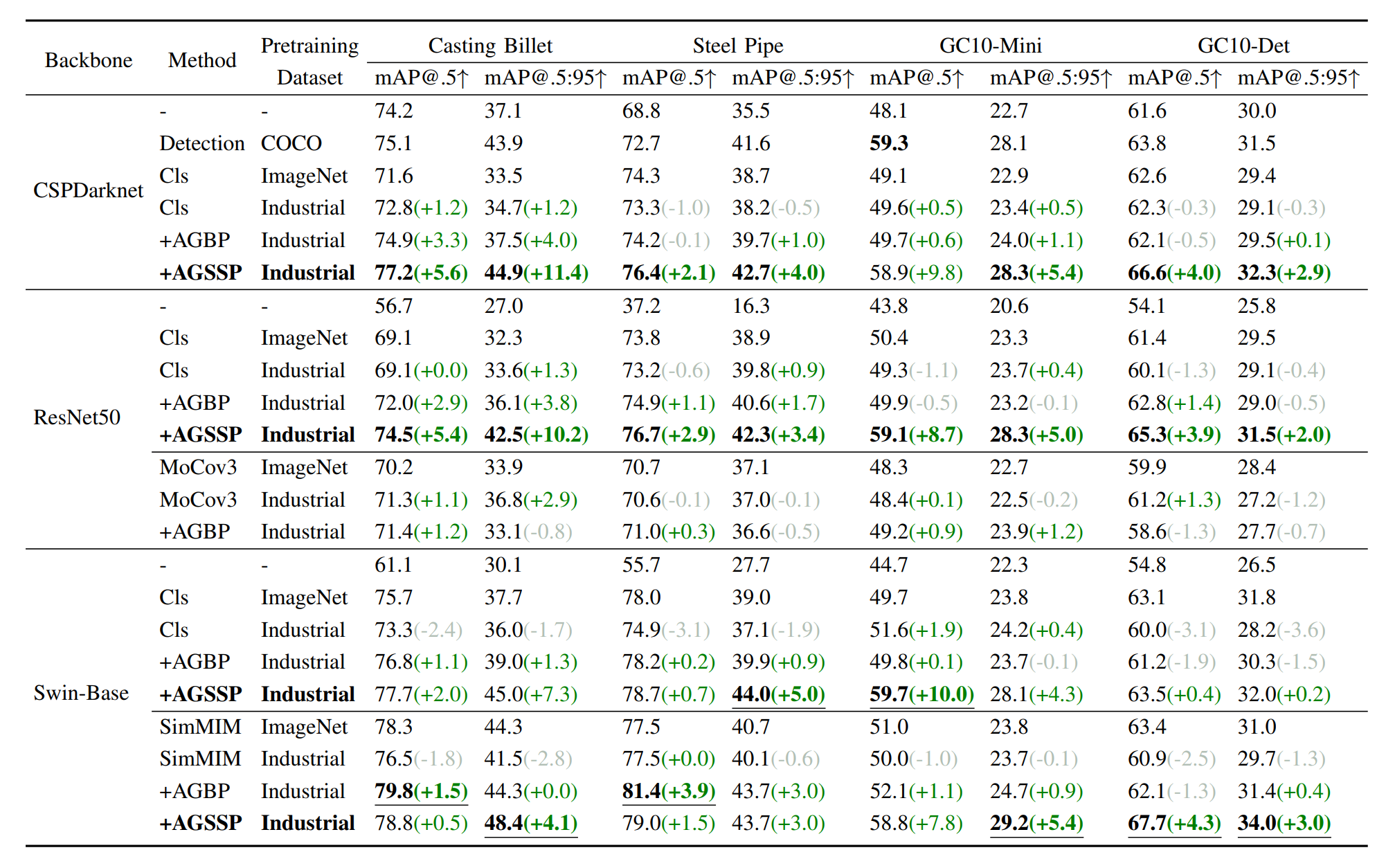Viewport: 1386px width, 868px height.
Task: Click the bold "59.3" value
Action: pos(889,143)
